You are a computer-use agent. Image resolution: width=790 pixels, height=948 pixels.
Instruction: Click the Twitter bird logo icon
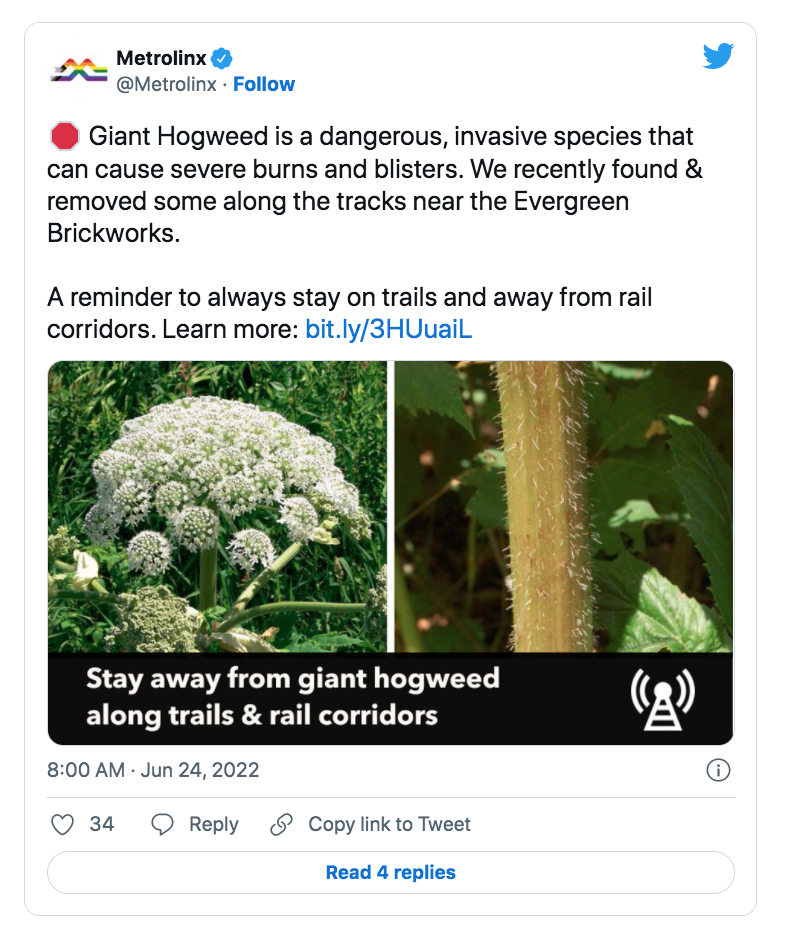pyautogui.click(x=718, y=56)
